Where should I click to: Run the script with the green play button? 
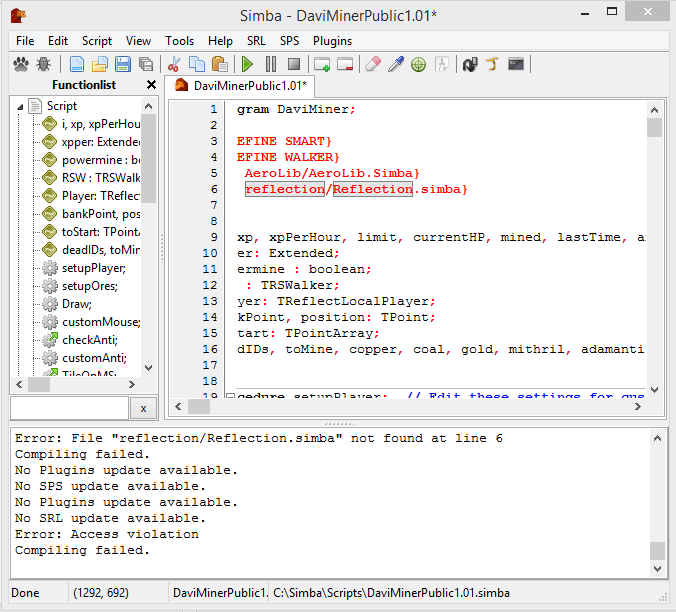247,65
